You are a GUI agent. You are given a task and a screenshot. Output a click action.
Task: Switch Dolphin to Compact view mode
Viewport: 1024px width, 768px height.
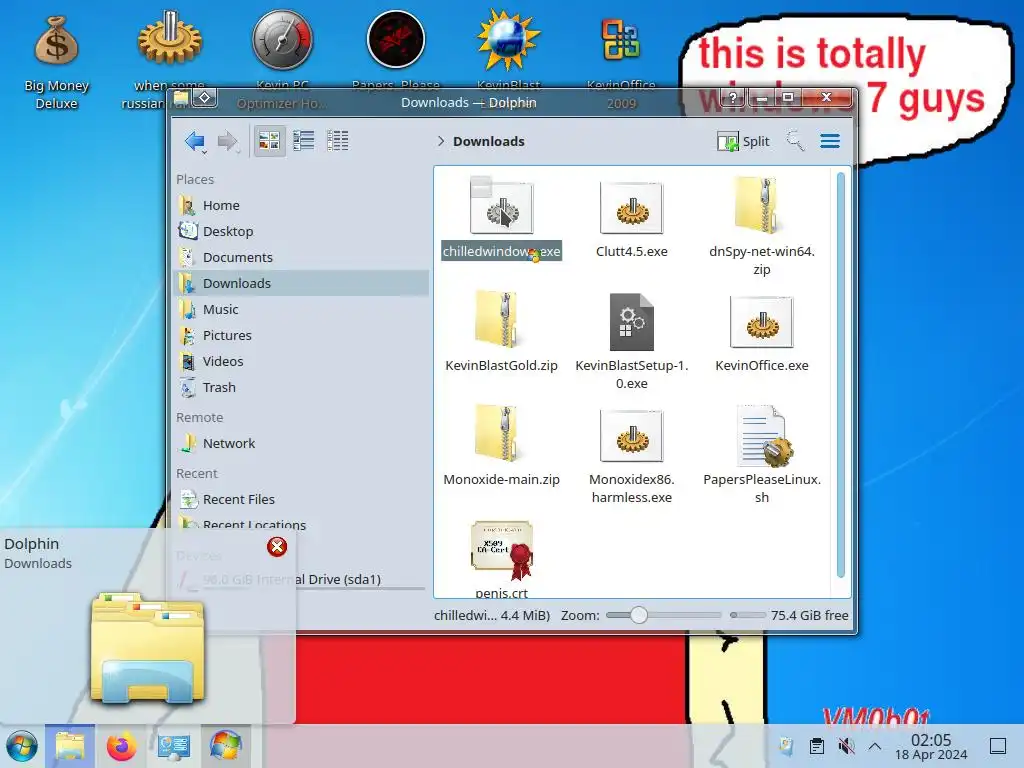[304, 140]
